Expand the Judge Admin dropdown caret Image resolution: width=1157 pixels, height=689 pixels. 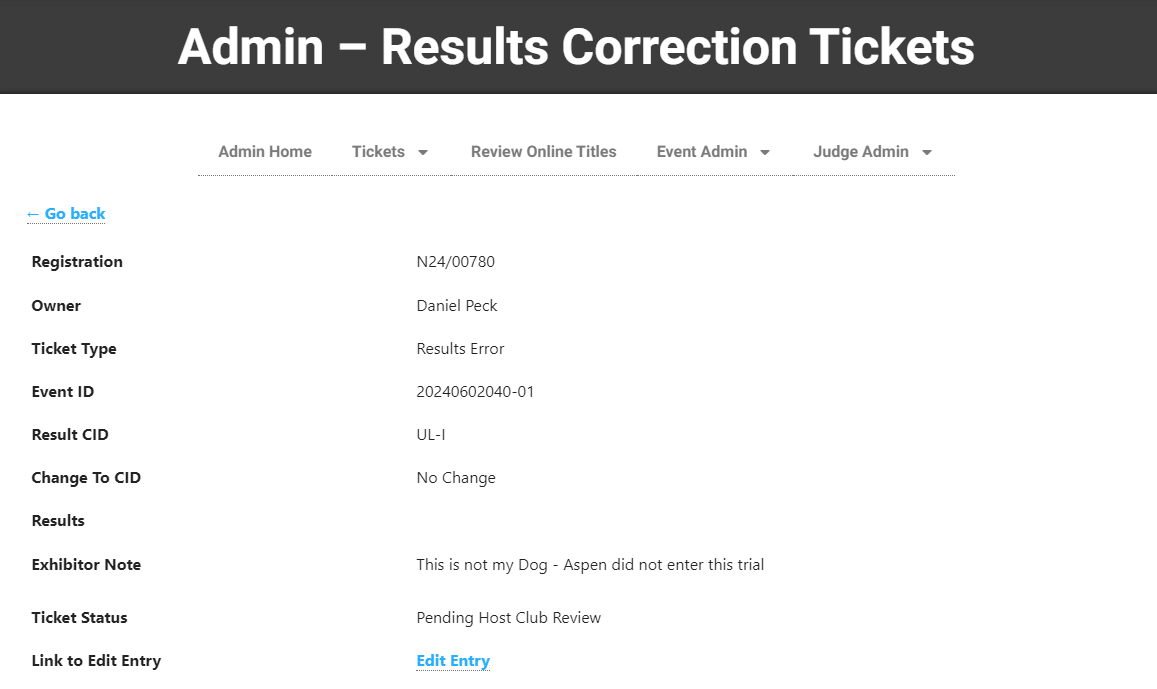927,153
